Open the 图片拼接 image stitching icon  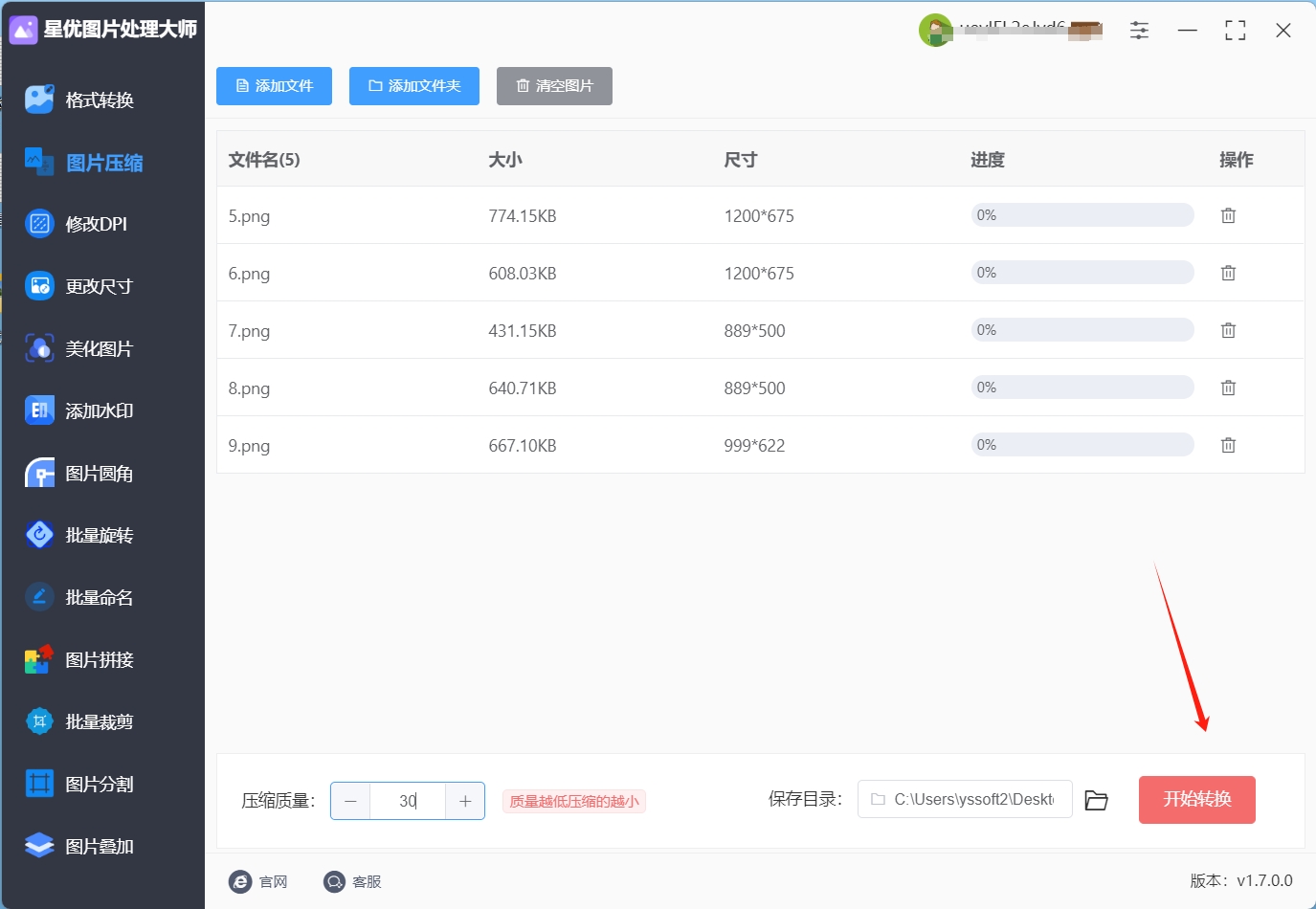point(39,659)
